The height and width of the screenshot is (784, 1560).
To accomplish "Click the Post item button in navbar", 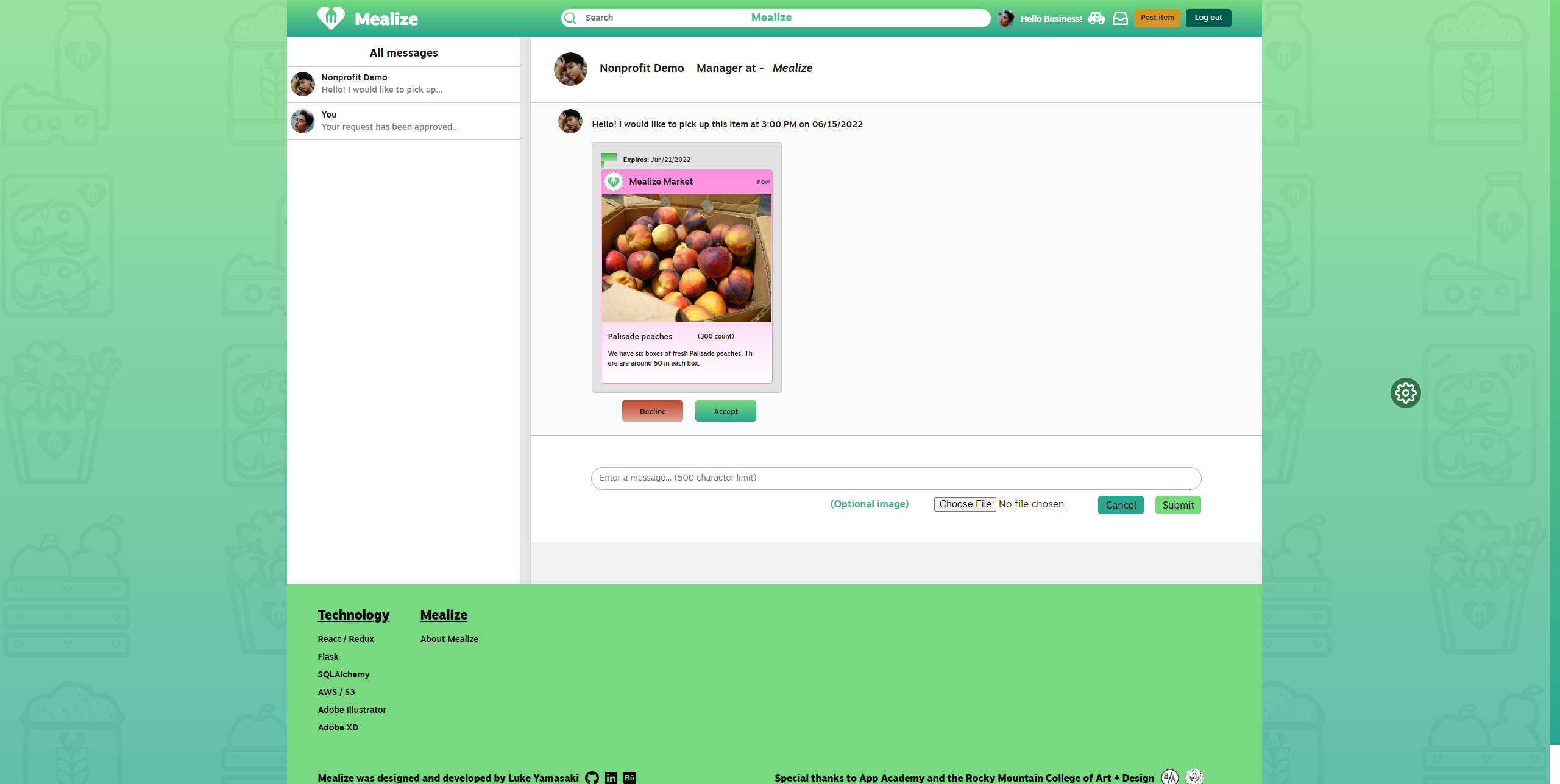I will pyautogui.click(x=1157, y=18).
